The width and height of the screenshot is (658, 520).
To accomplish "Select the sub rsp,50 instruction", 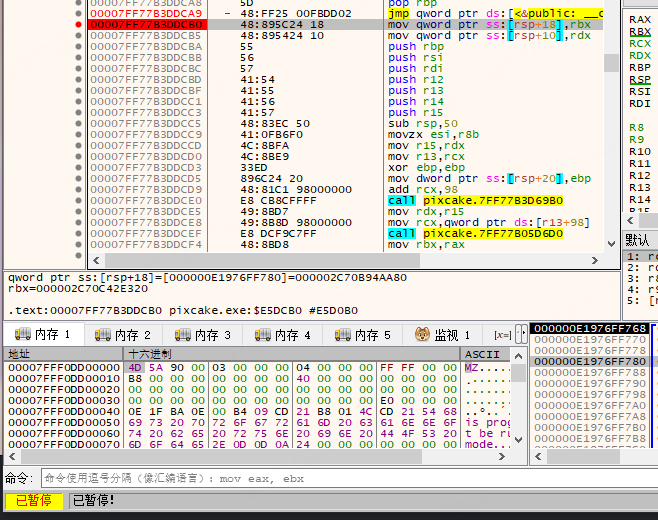I will pyautogui.click(x=423, y=123).
